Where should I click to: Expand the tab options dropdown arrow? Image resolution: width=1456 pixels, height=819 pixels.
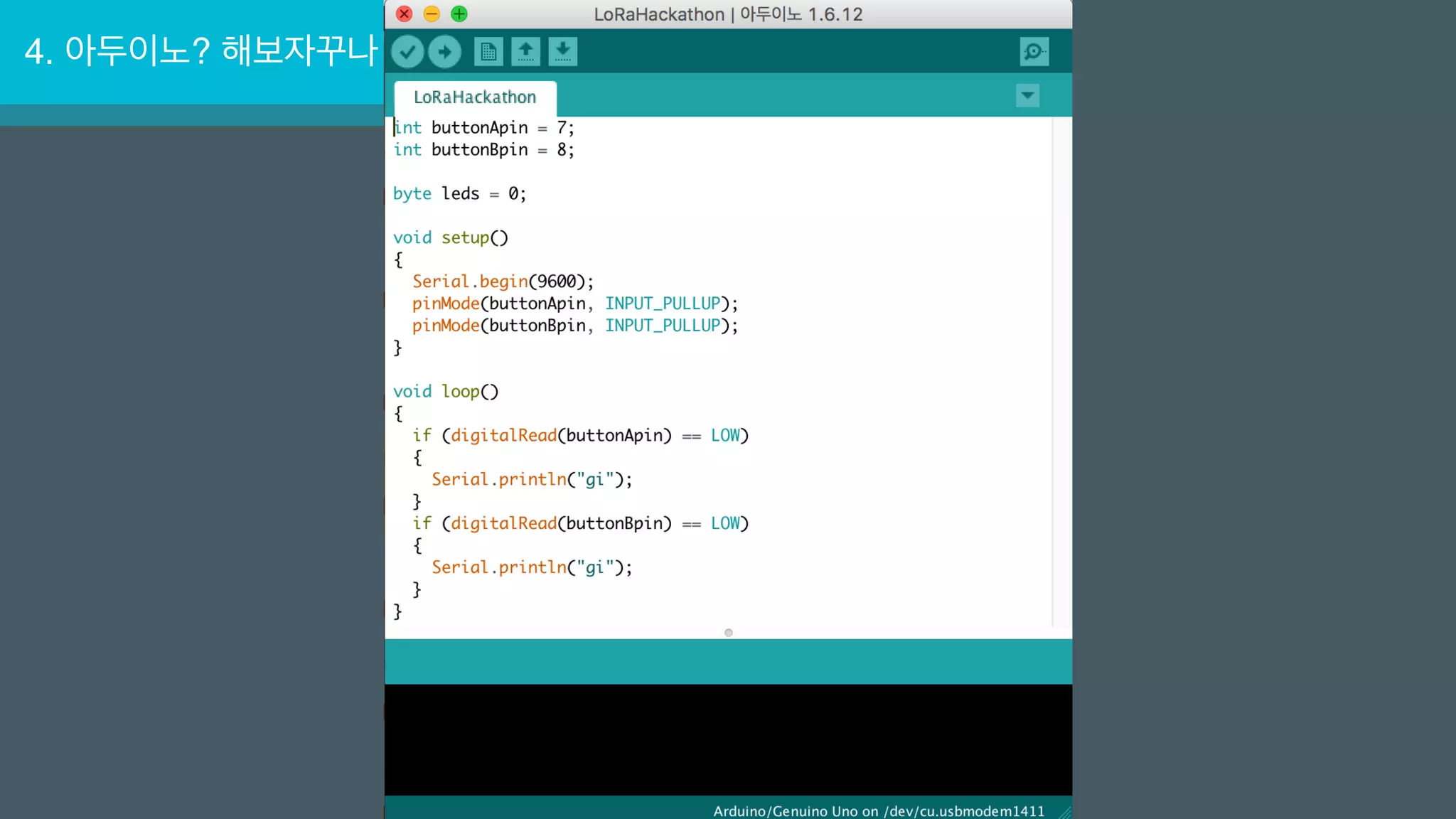click(x=1027, y=95)
